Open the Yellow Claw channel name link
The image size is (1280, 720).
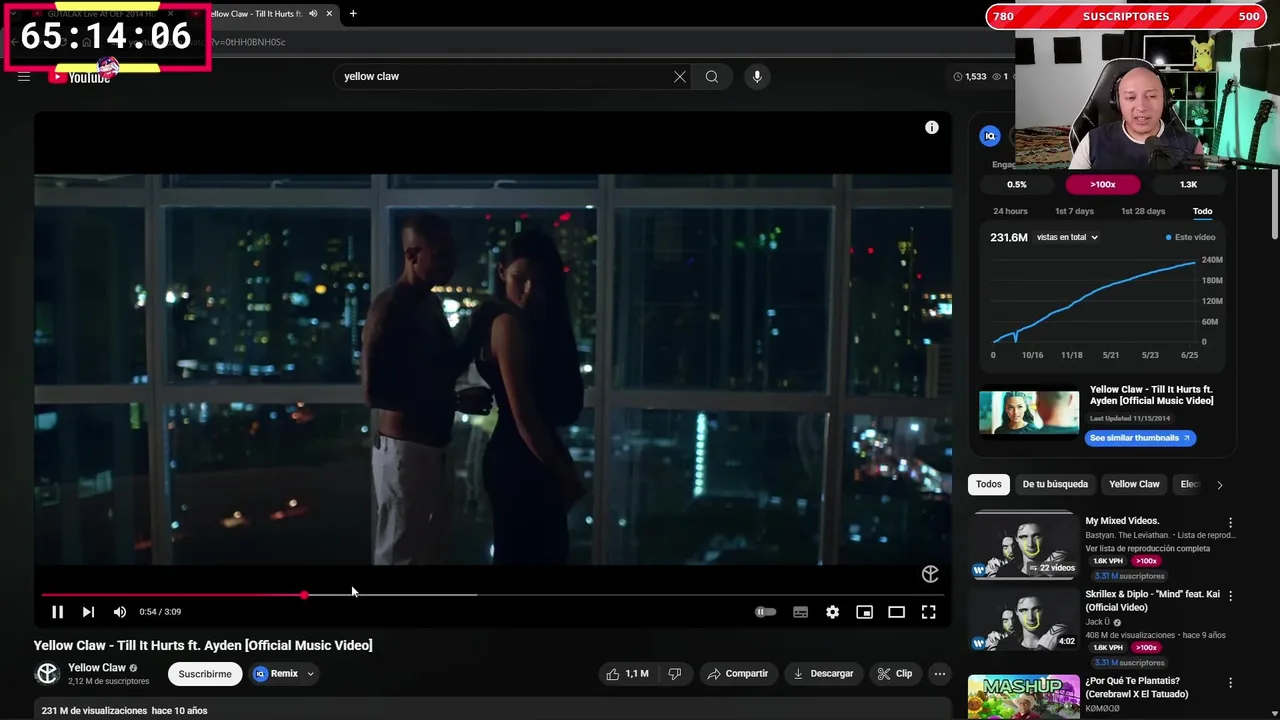97,668
